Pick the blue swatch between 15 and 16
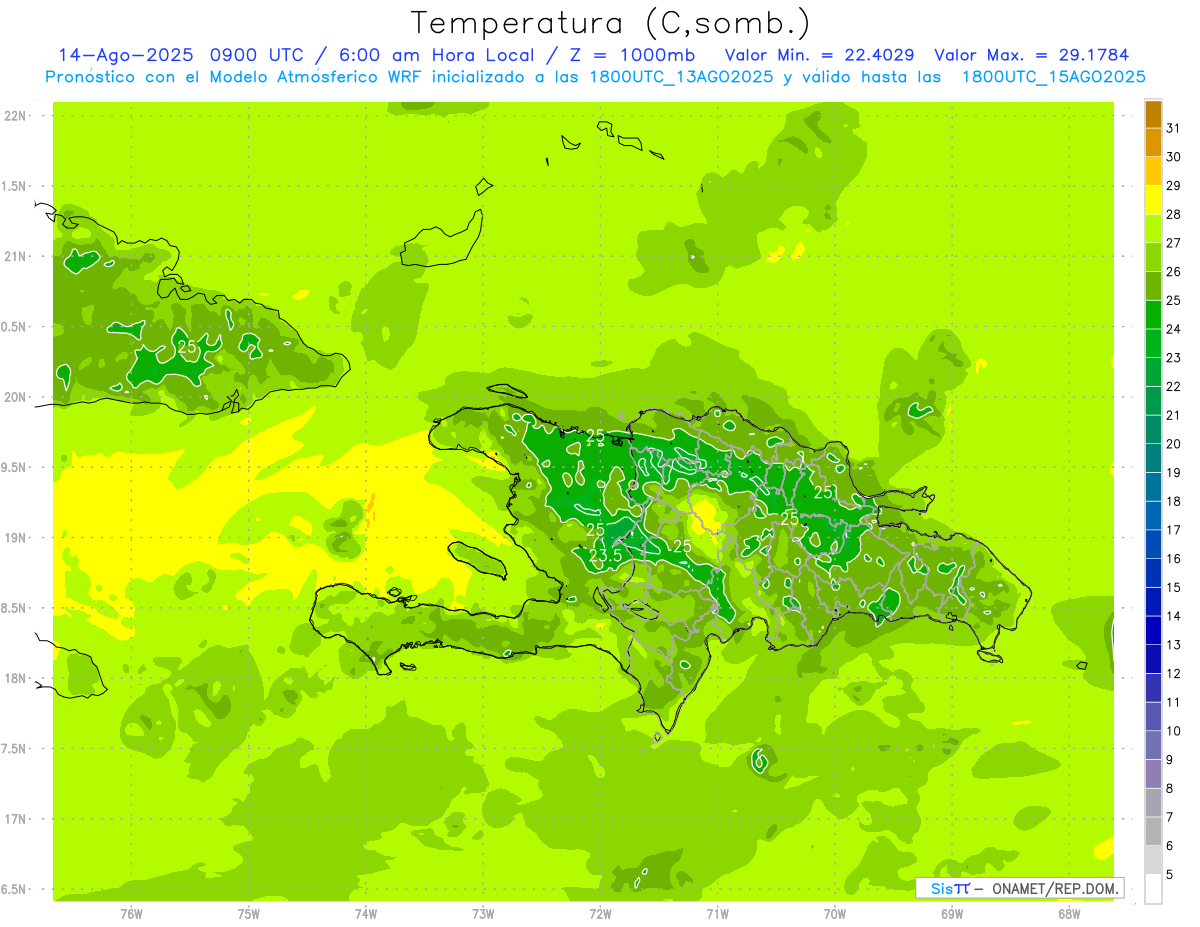This screenshot has width=1200, height=927. [1153, 573]
